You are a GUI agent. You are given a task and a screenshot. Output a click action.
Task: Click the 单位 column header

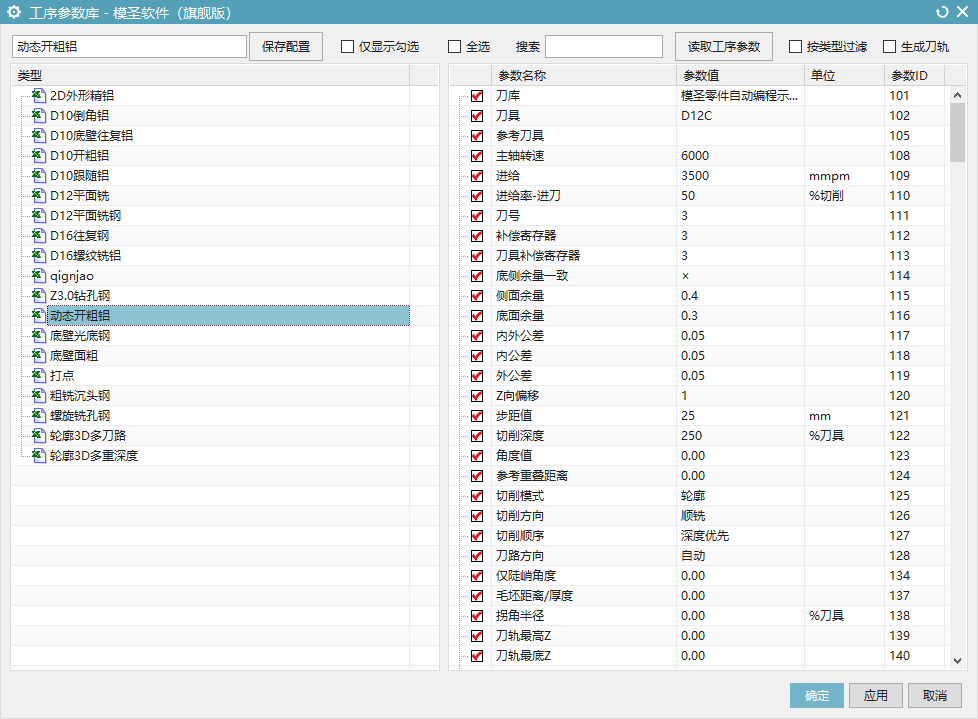click(x=845, y=75)
